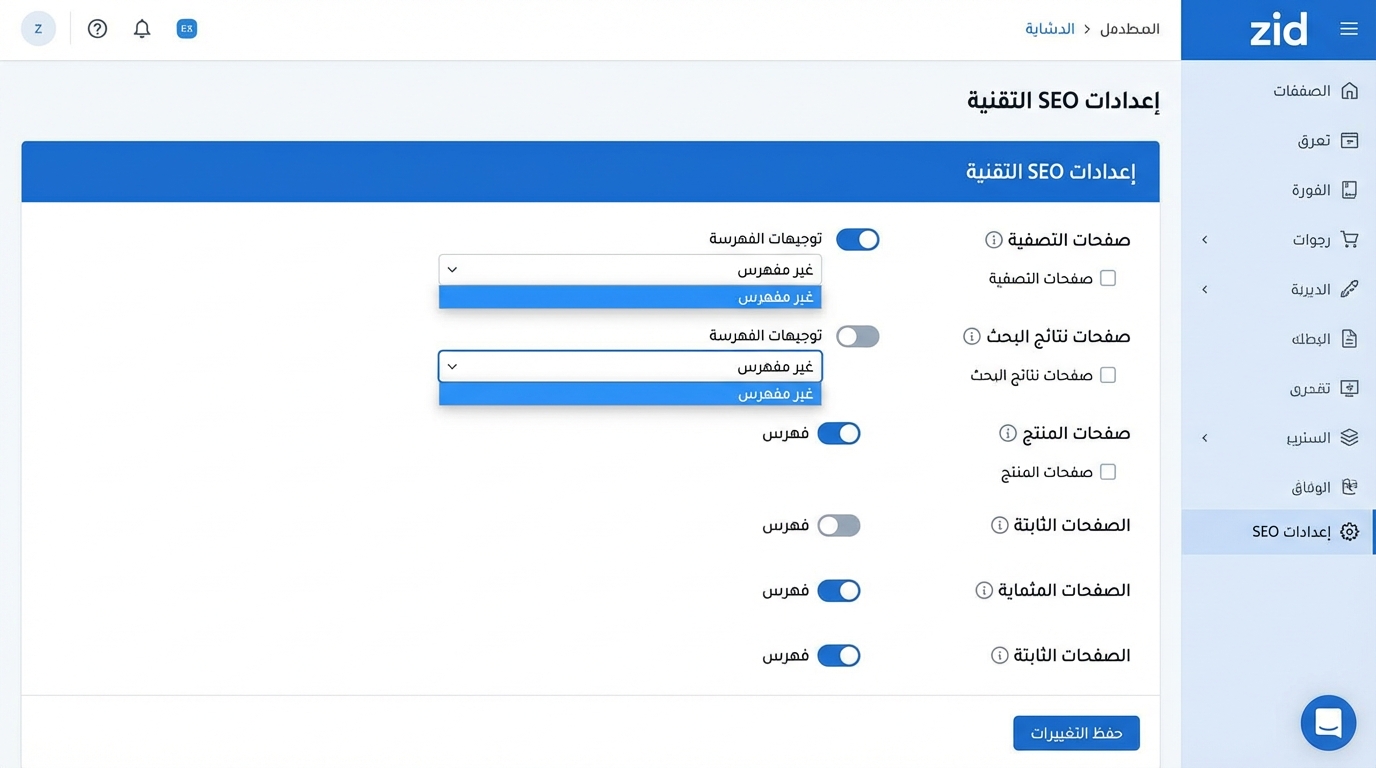
Task: Click the blue language icon in header
Action: [x=186, y=29]
